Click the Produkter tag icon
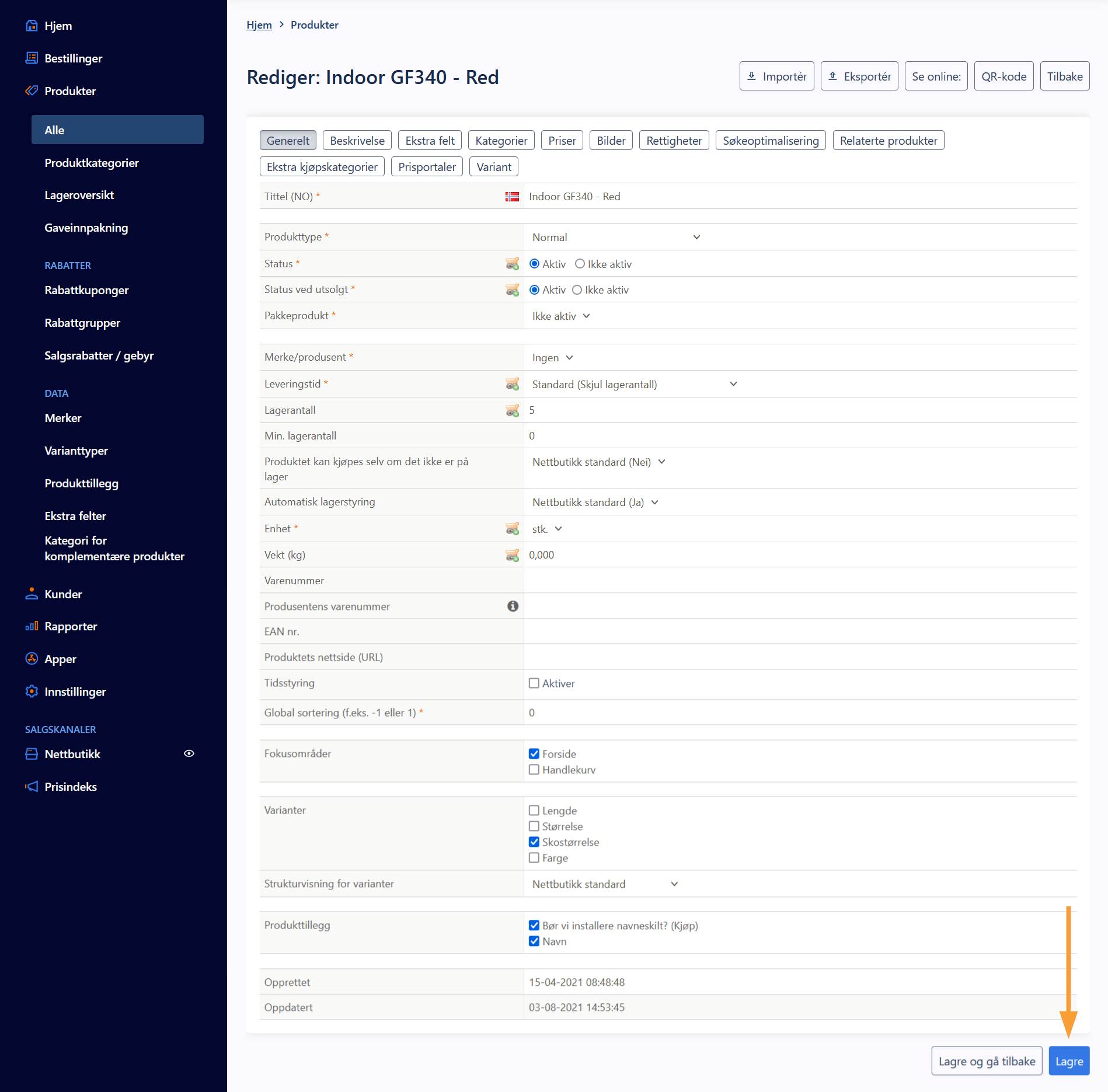The image size is (1108, 1092). 32,91
